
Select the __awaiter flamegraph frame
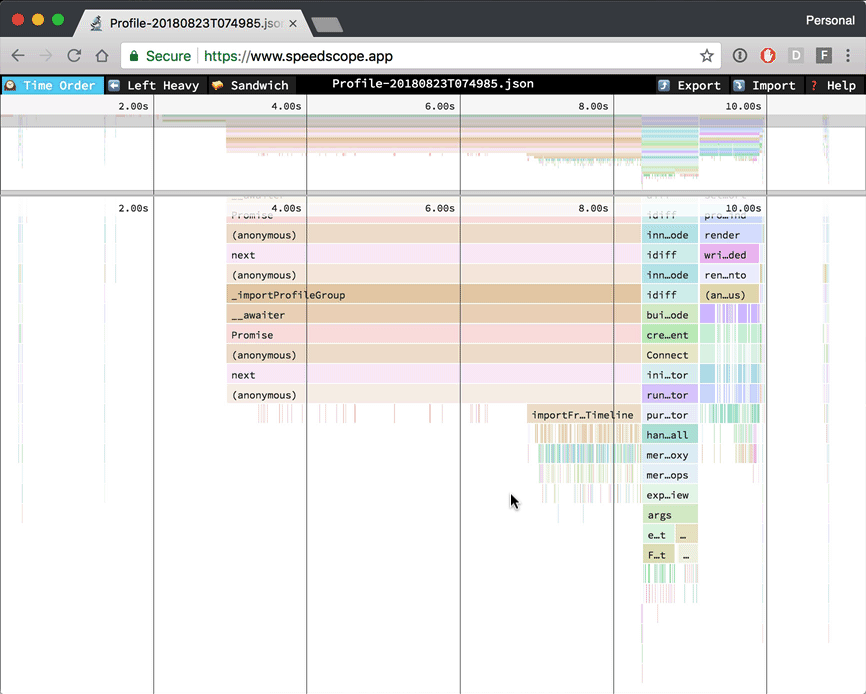tap(434, 315)
